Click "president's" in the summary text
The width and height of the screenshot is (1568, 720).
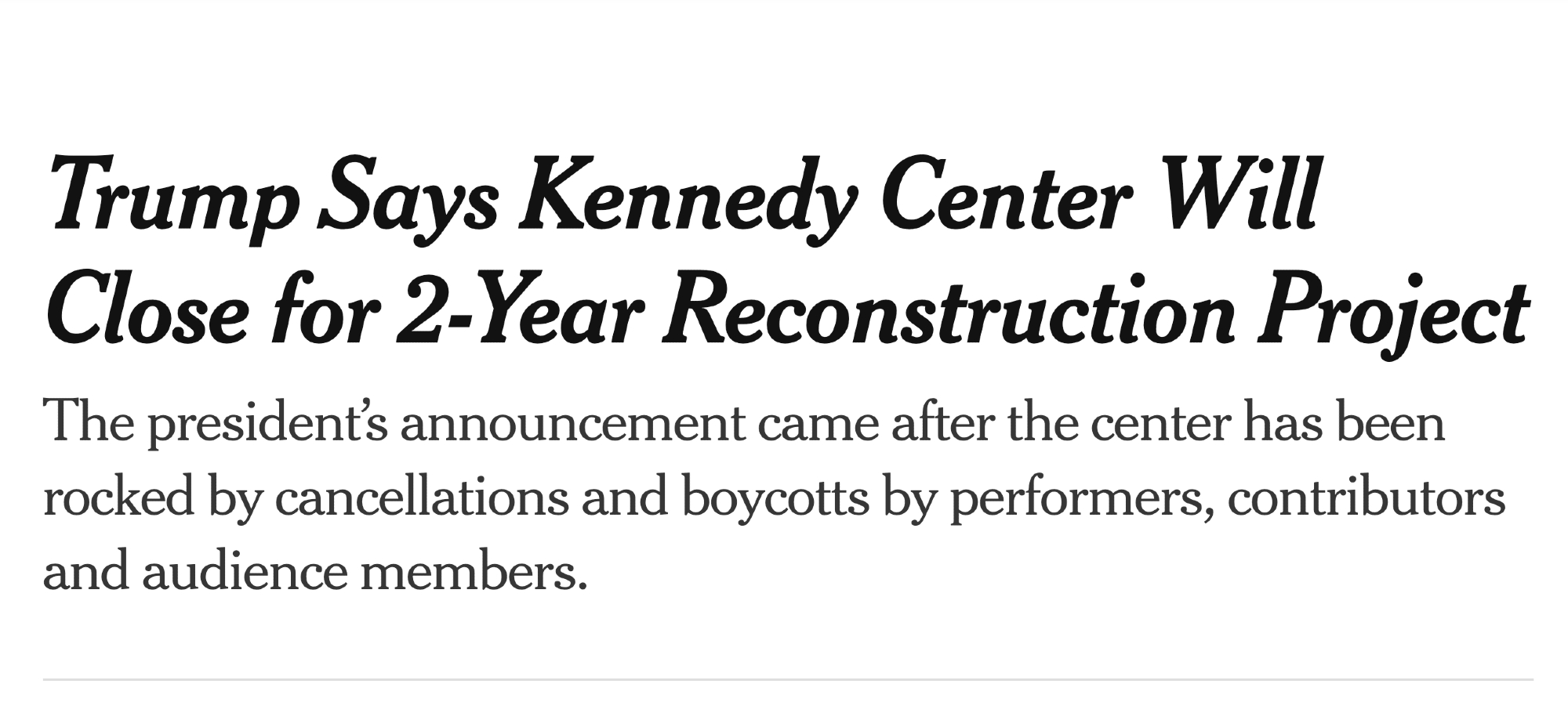click(267, 424)
